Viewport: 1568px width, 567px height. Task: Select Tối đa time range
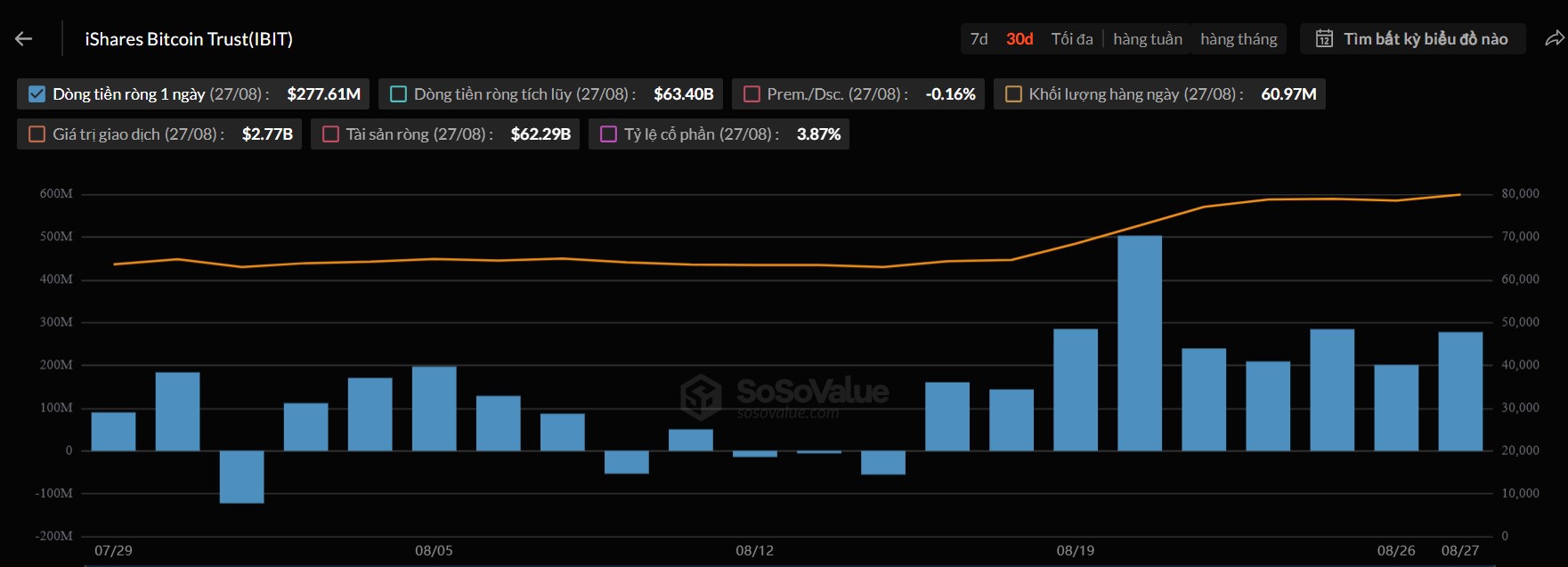[1072, 38]
